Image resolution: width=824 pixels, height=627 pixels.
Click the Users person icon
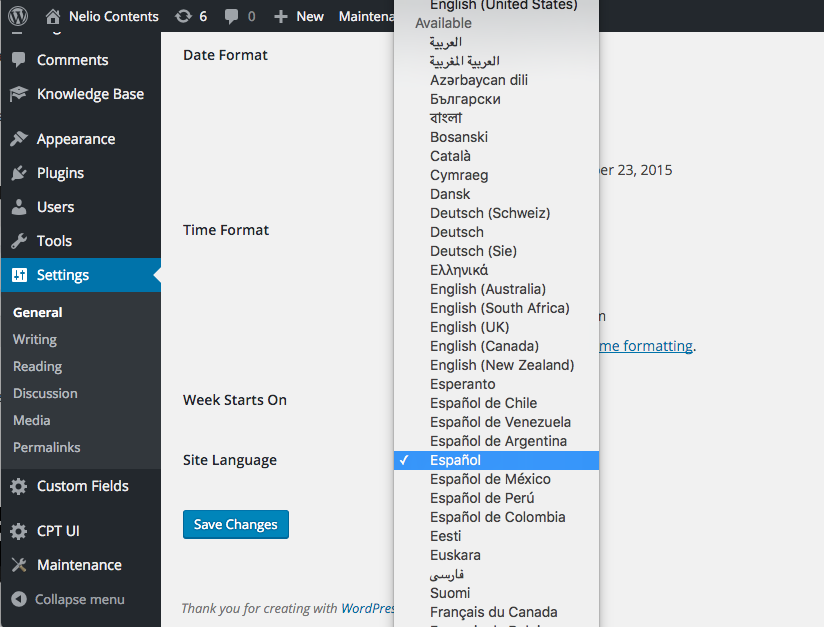18,207
